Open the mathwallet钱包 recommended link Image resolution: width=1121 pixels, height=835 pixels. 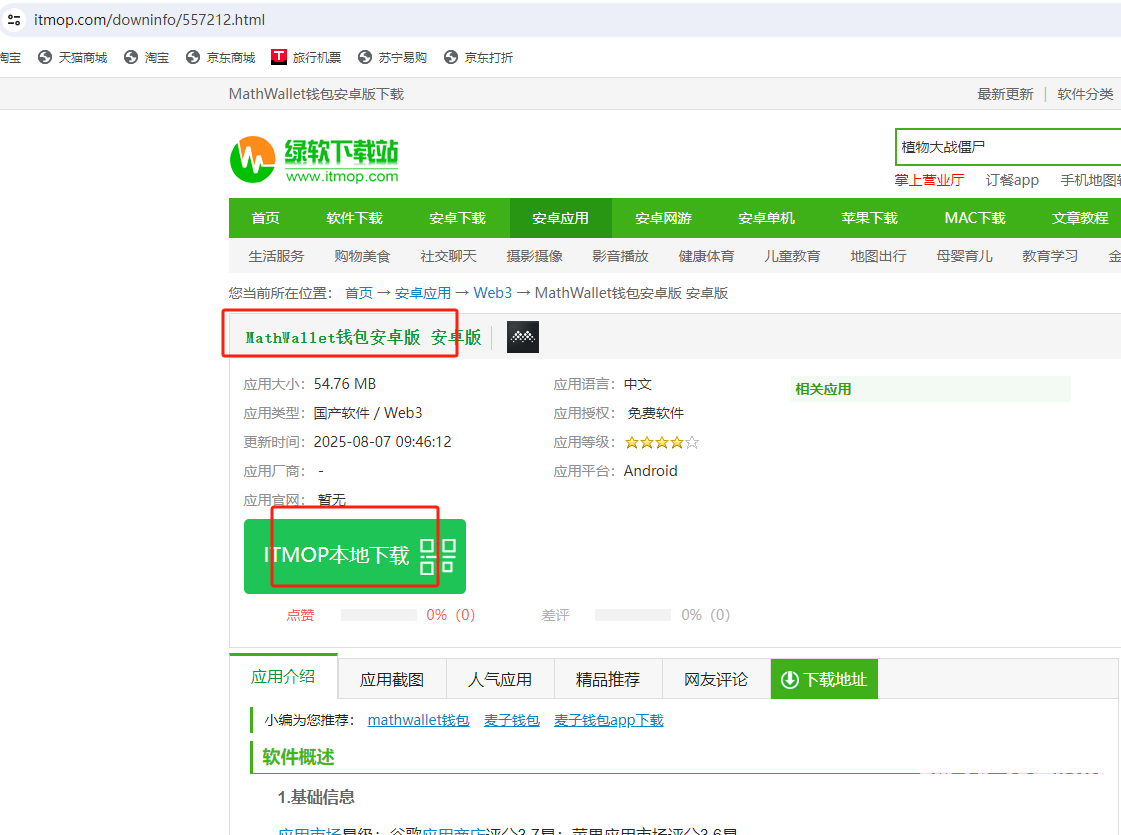click(x=418, y=720)
